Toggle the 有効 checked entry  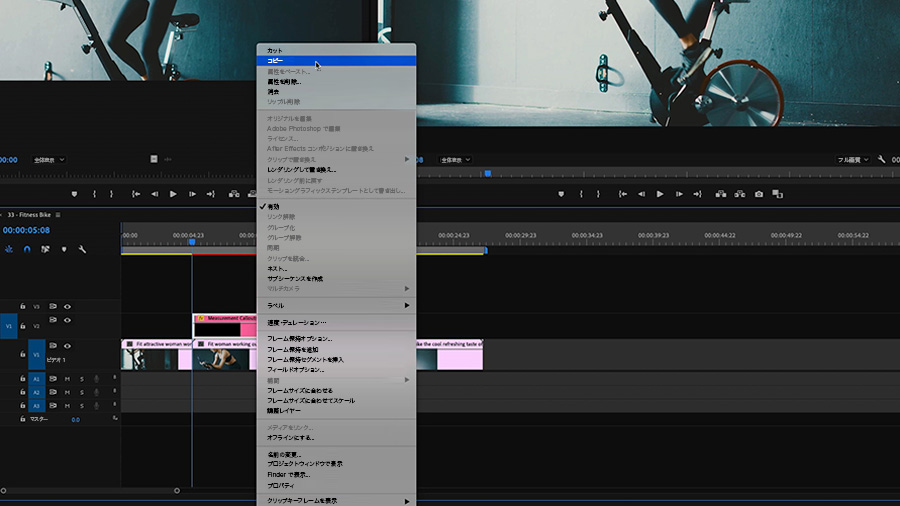point(336,207)
